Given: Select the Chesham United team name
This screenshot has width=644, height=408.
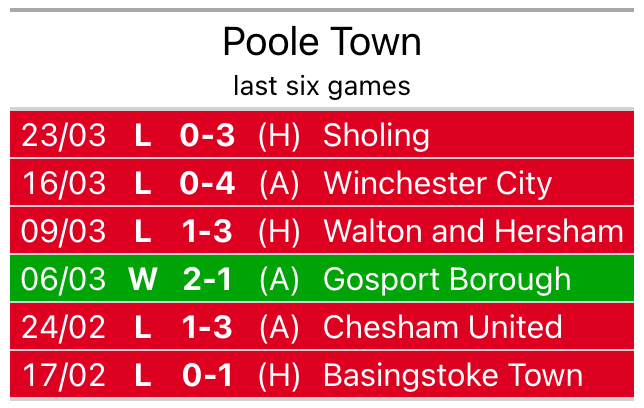Looking at the screenshot, I should 442,328.
